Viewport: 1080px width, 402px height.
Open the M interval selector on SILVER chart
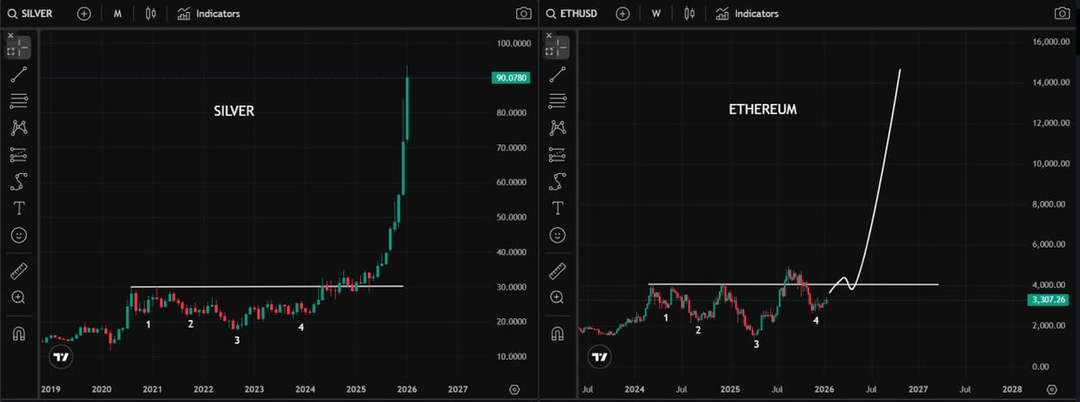118,14
